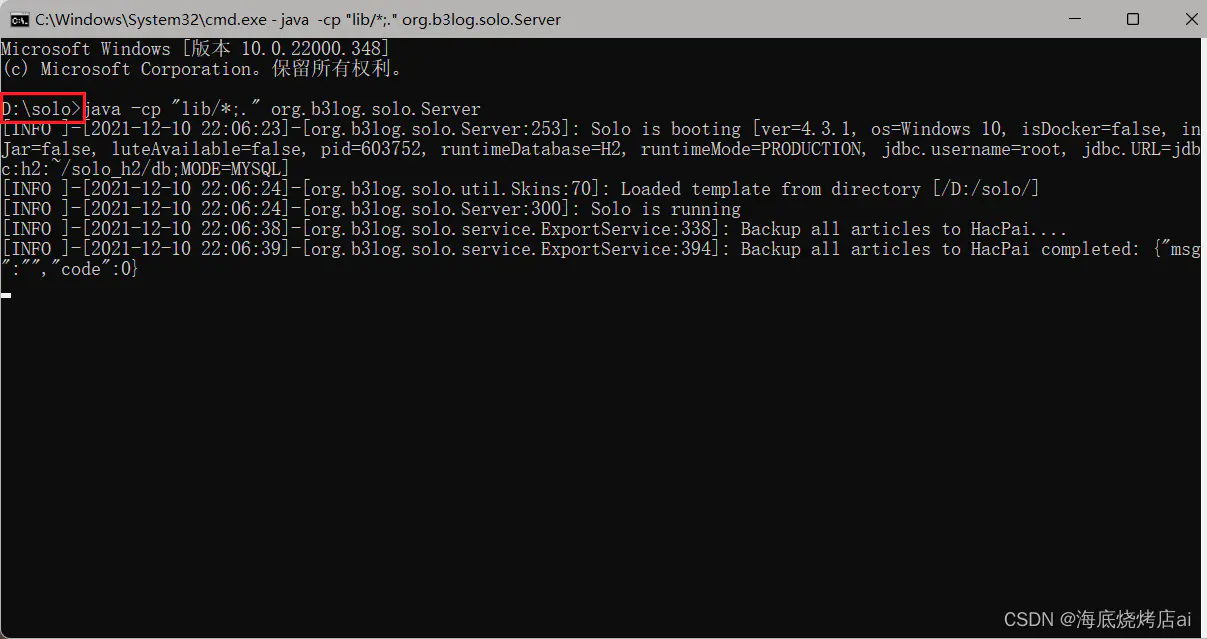Image resolution: width=1207 pixels, height=639 pixels.
Task: Click the "Solo is running" log line
Action: click(665, 209)
